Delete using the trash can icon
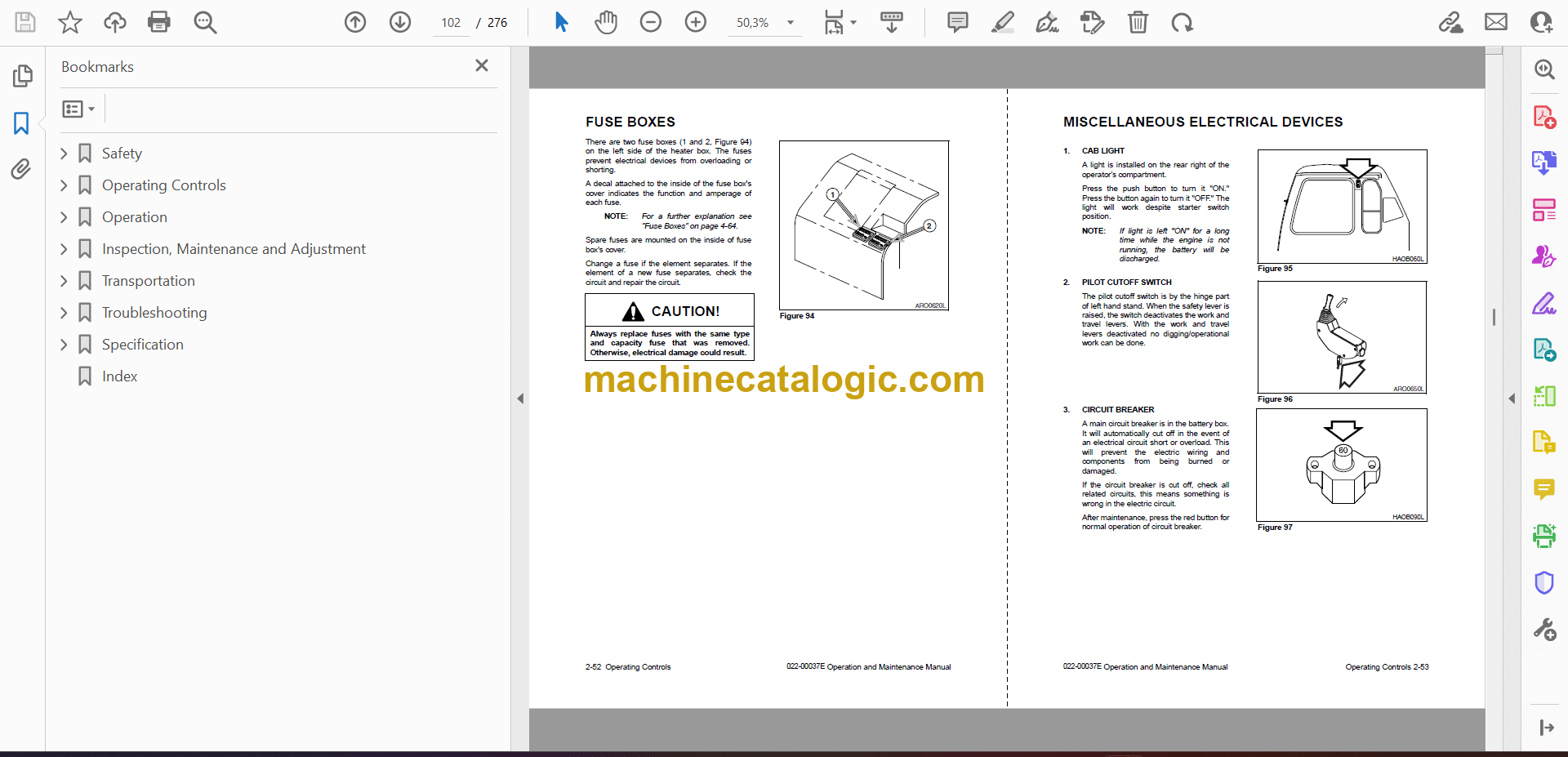Viewport: 1568px width, 757px height. pos(1138,22)
